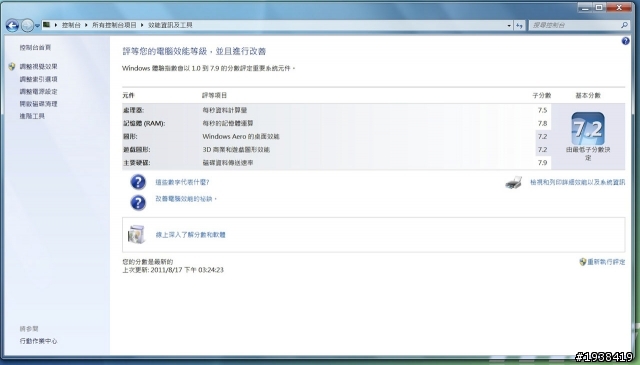Open 調整電源設定 sidebar link
The image size is (640, 365).
tap(38, 91)
